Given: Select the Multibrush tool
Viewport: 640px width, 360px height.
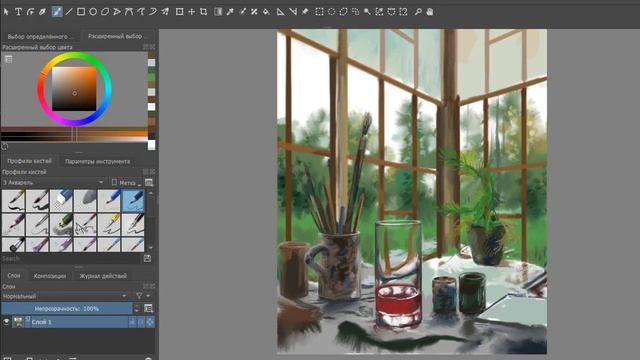Looking at the screenshot, I should click(x=165, y=12).
